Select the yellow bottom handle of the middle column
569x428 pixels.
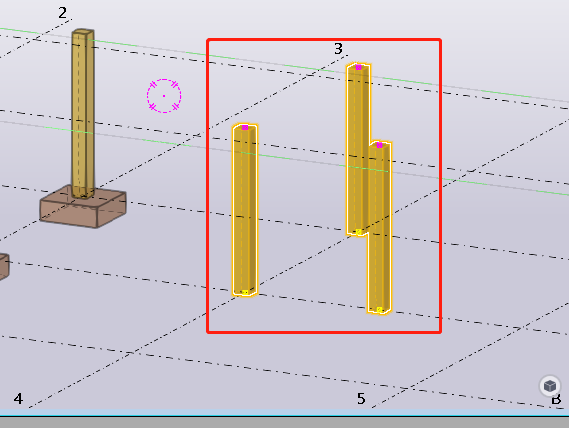pos(245,292)
